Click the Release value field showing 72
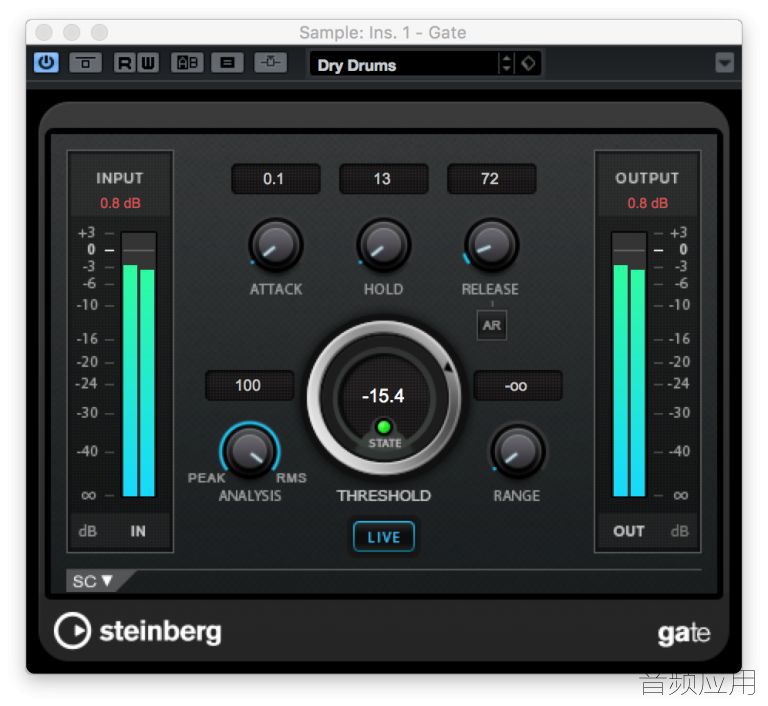The height and width of the screenshot is (706, 768). coord(491,179)
